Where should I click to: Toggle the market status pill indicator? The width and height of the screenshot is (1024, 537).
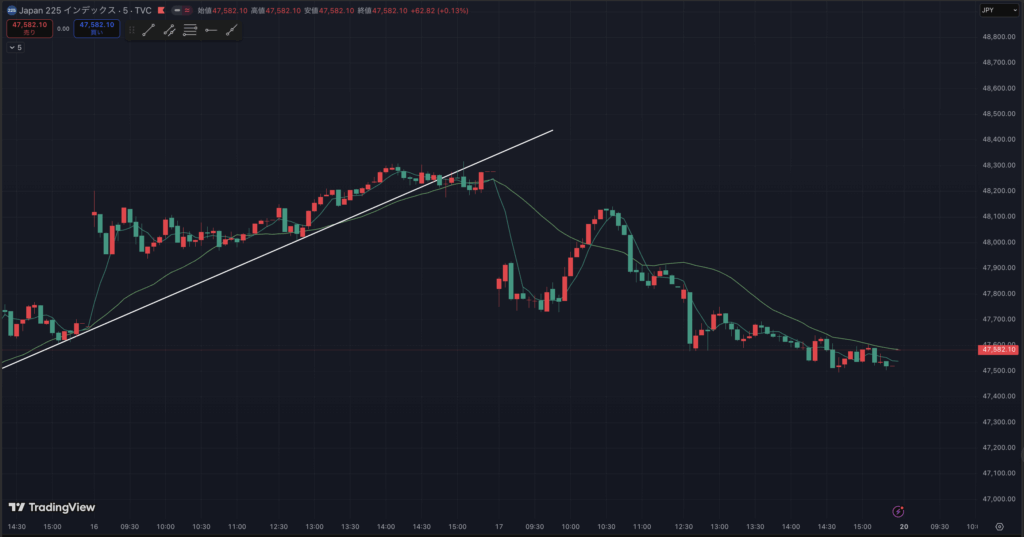[x=180, y=9]
